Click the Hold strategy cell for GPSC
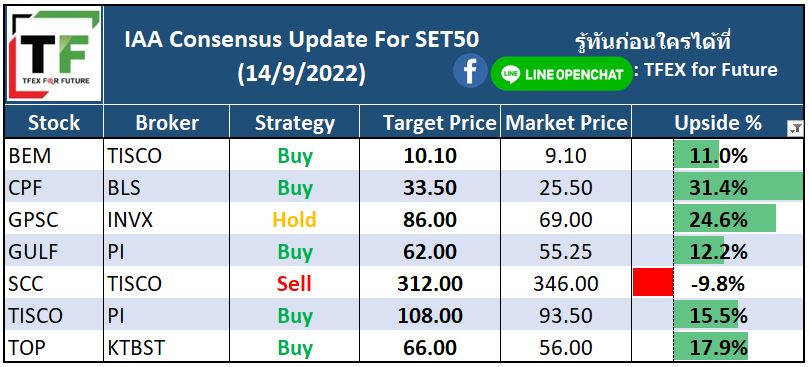This screenshot has height=367, width=809. pos(295,219)
